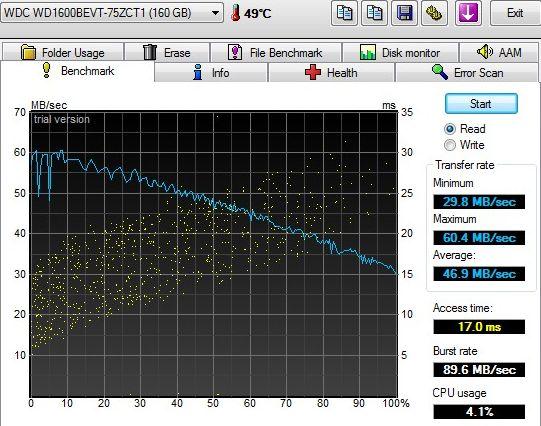Click the purple download arrow icon
Viewport: 541px width, 426px height.
click(468, 13)
